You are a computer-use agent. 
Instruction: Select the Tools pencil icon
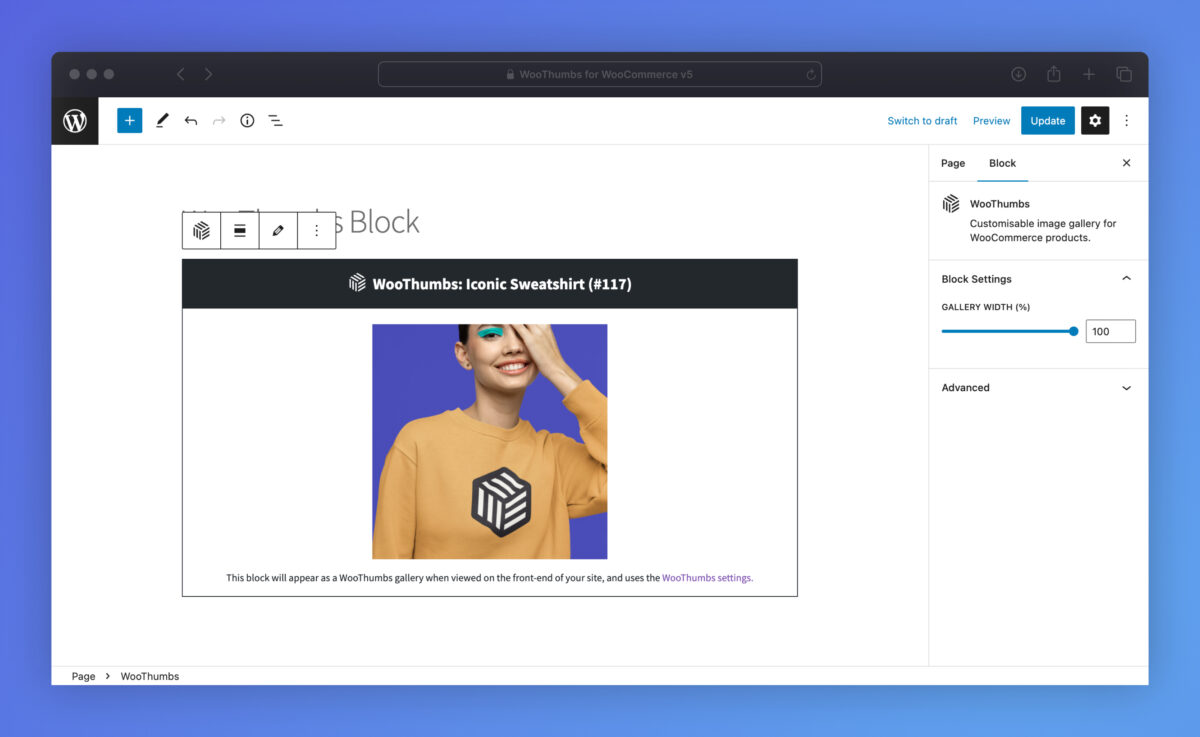162,121
